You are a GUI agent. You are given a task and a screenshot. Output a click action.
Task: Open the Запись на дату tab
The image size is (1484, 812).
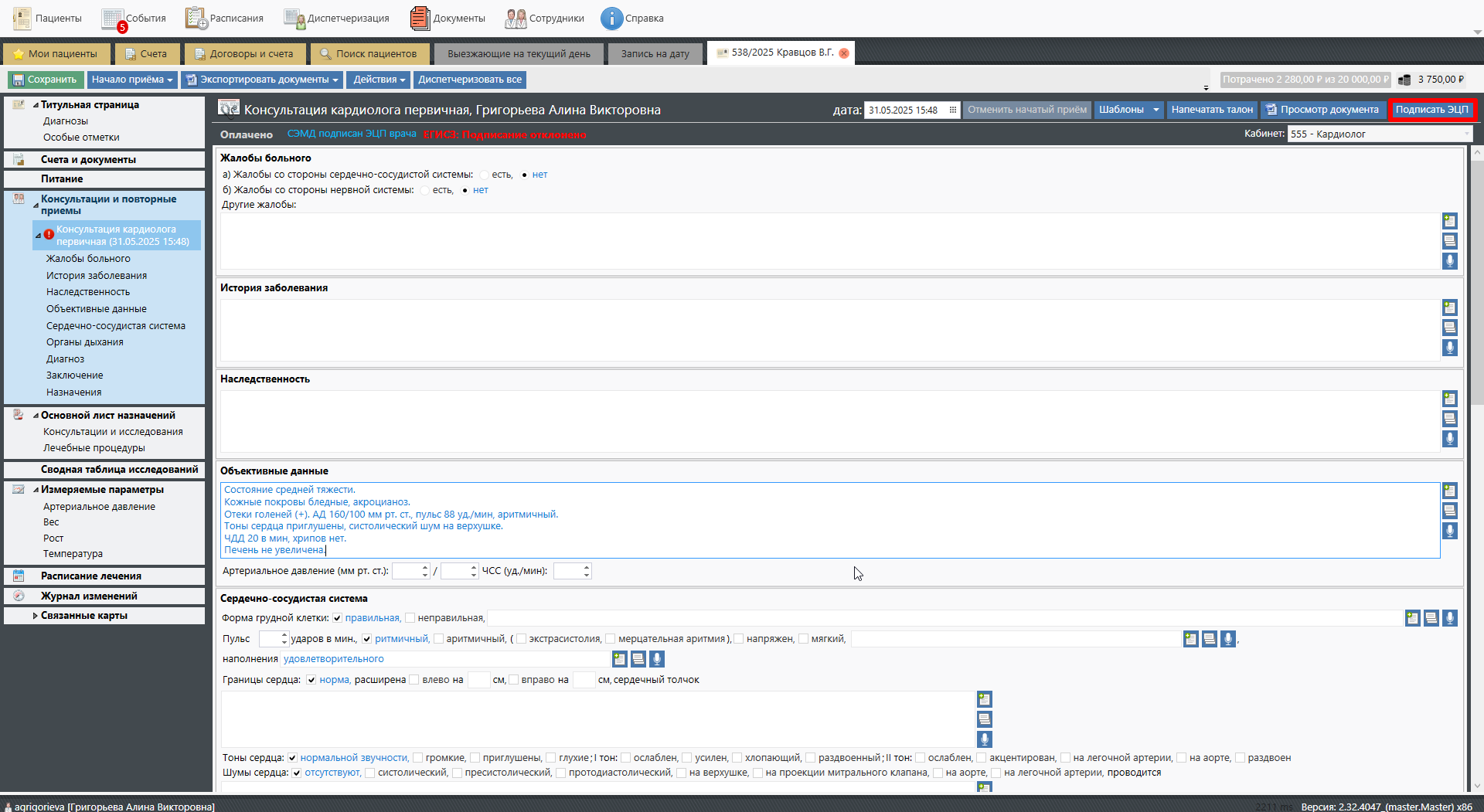pos(655,54)
